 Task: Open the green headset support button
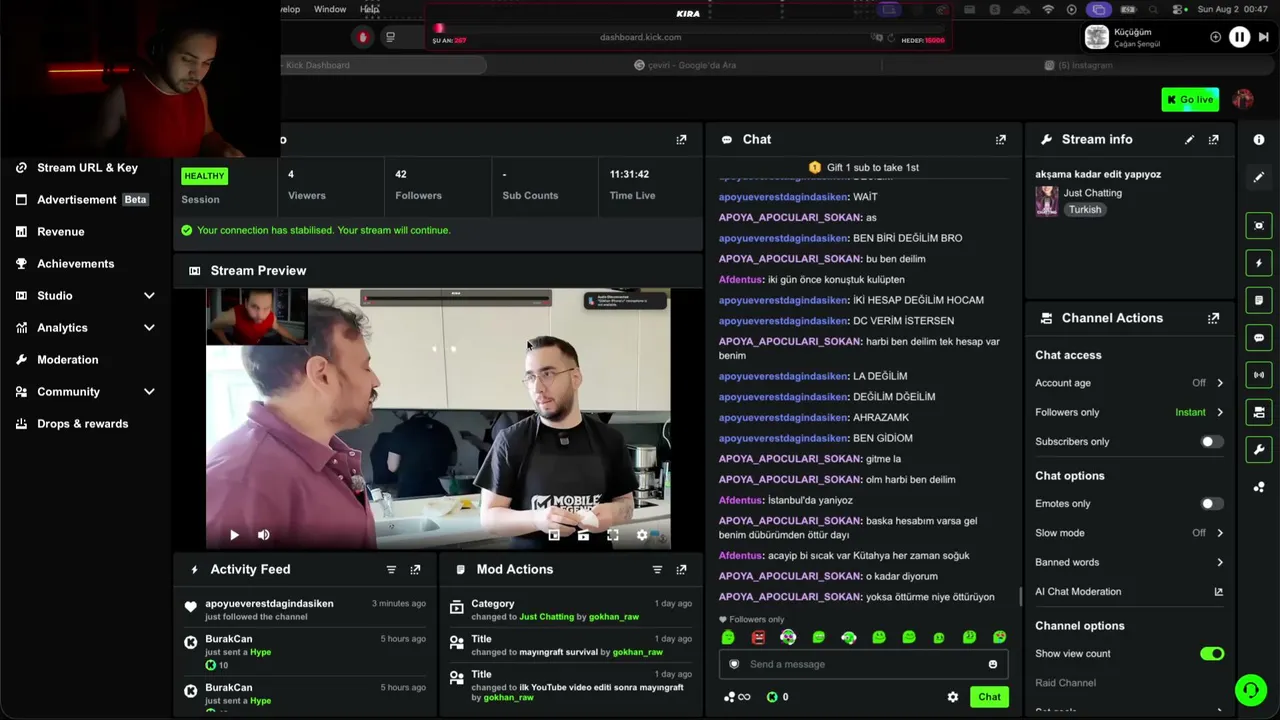(1250, 690)
